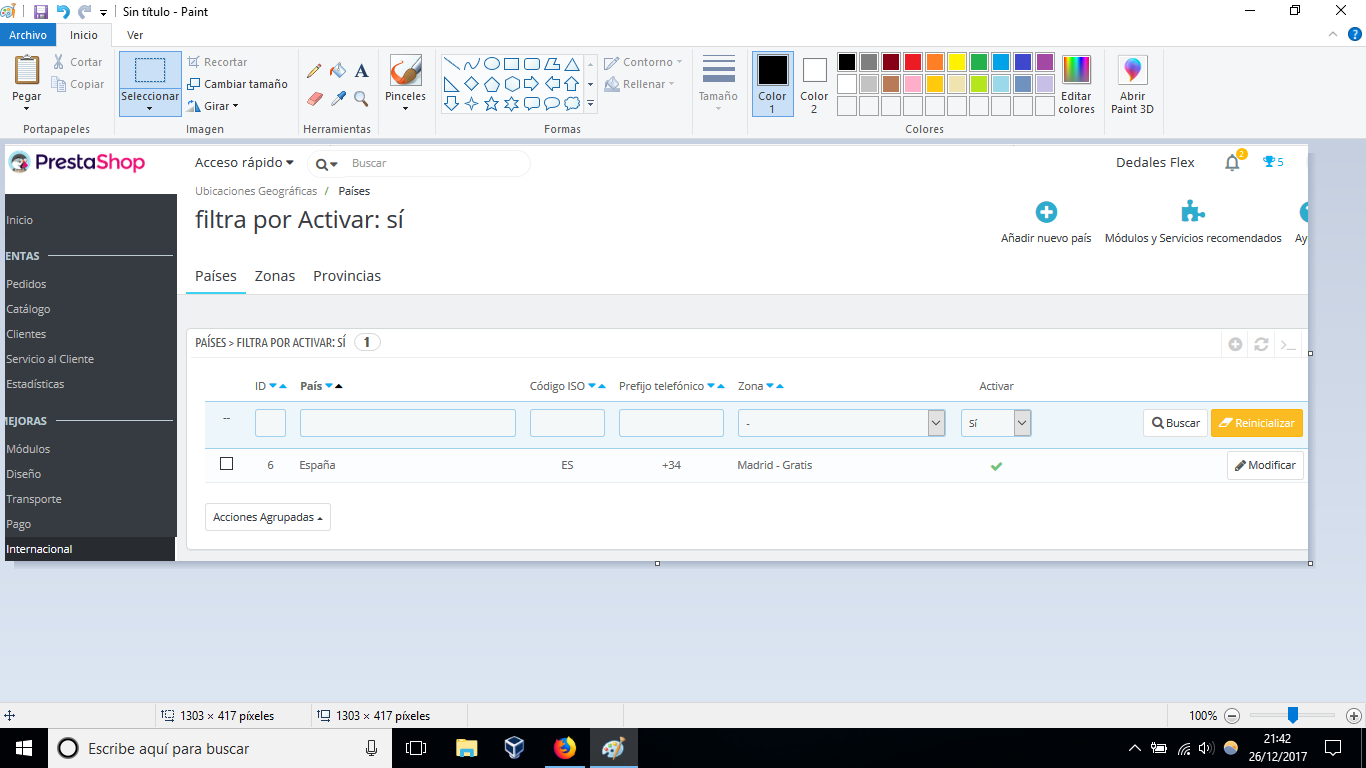The image size is (1366, 768).
Task: Open the Activar filter dropdown showing sí
Action: (996, 423)
